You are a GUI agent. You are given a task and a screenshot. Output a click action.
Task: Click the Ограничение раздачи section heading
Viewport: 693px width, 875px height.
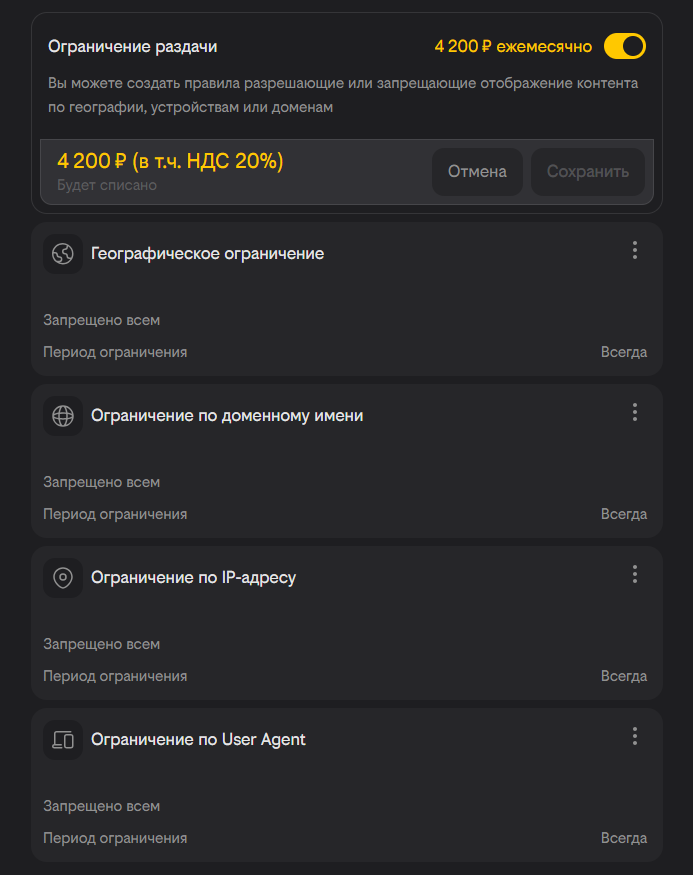point(132,47)
